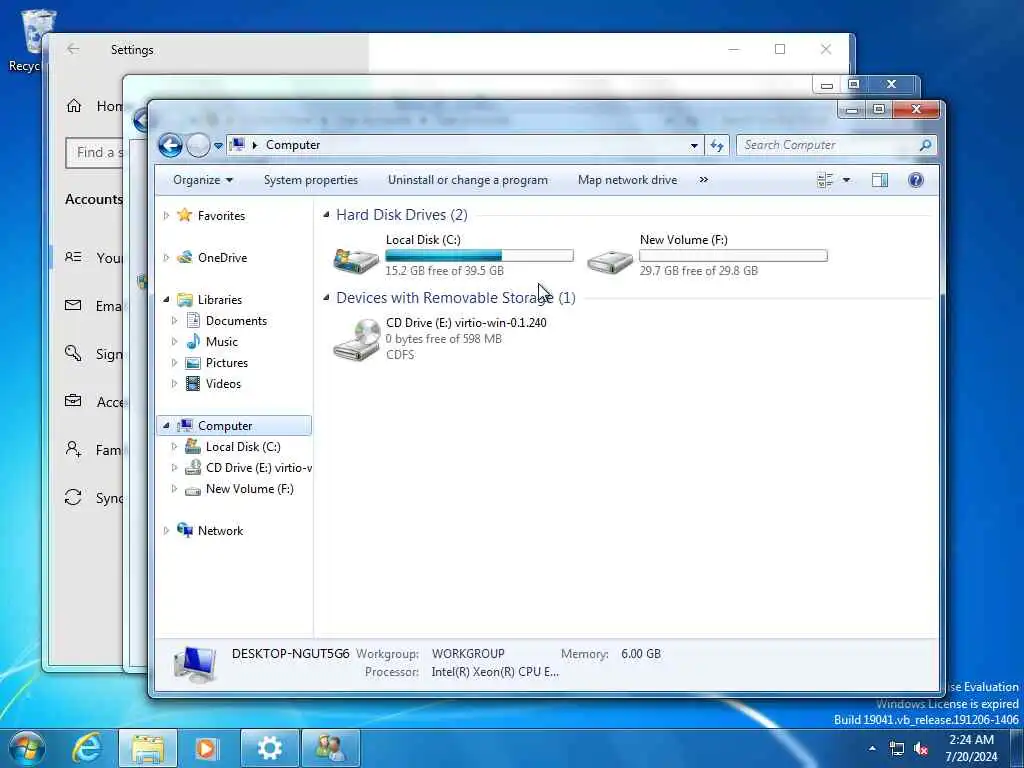Show hidden tray icons arrow

click(x=872, y=748)
